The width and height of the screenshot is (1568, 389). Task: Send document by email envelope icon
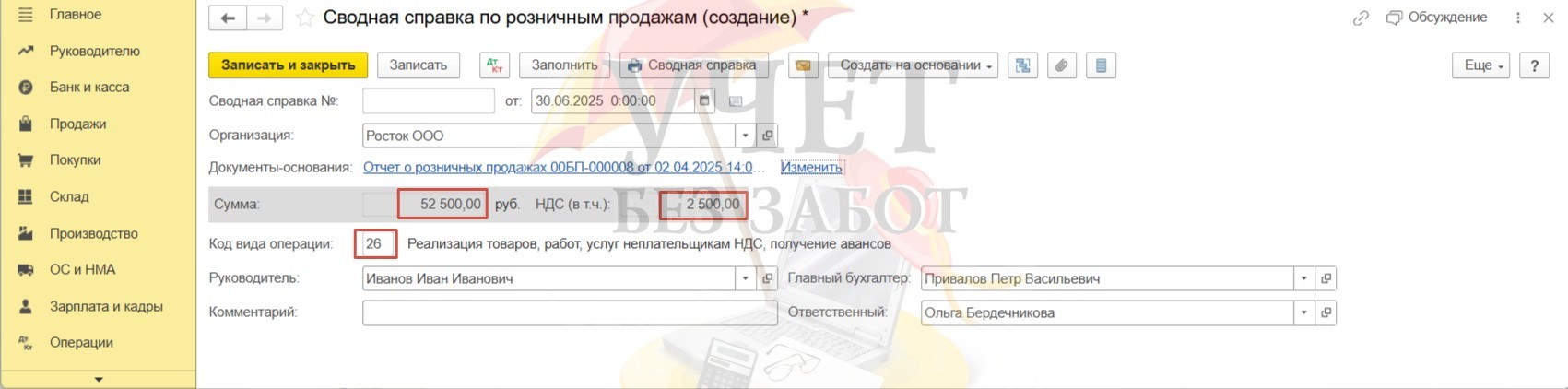[x=804, y=65]
